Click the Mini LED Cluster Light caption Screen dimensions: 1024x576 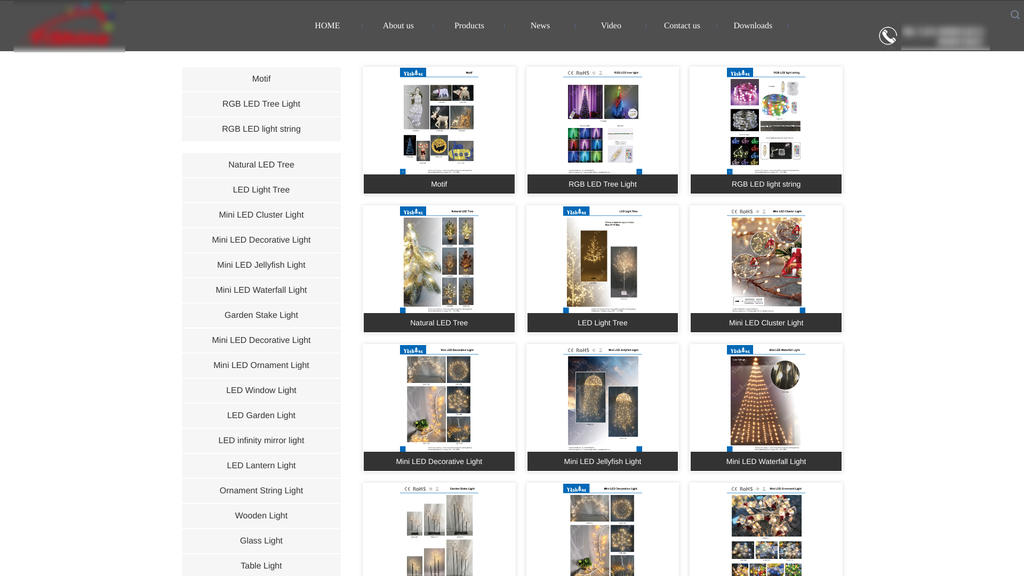pyautogui.click(x=766, y=323)
